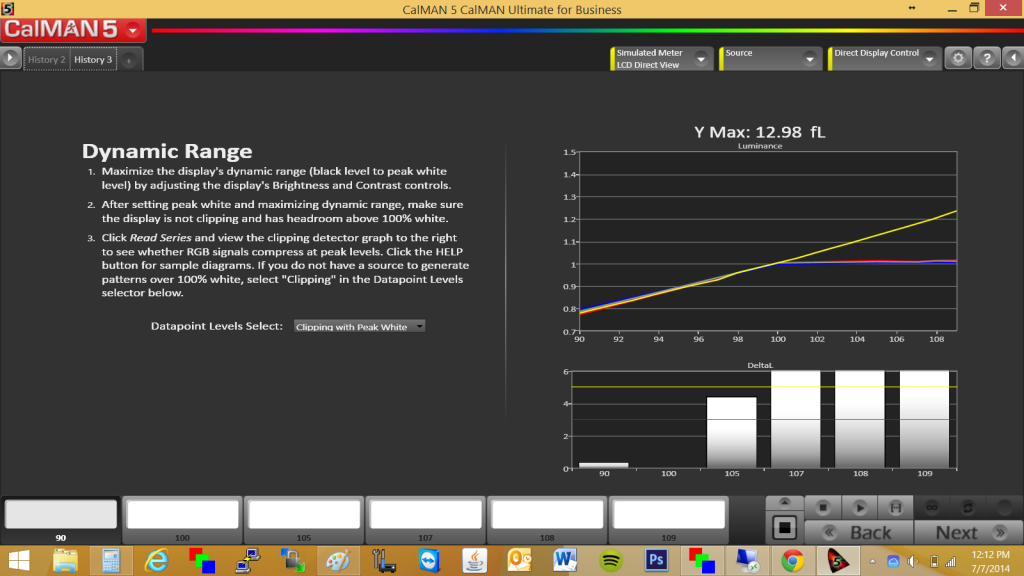Screen dimensions: 1024x576
Task: Click the refresh cycle icon
Action: pos(968,507)
